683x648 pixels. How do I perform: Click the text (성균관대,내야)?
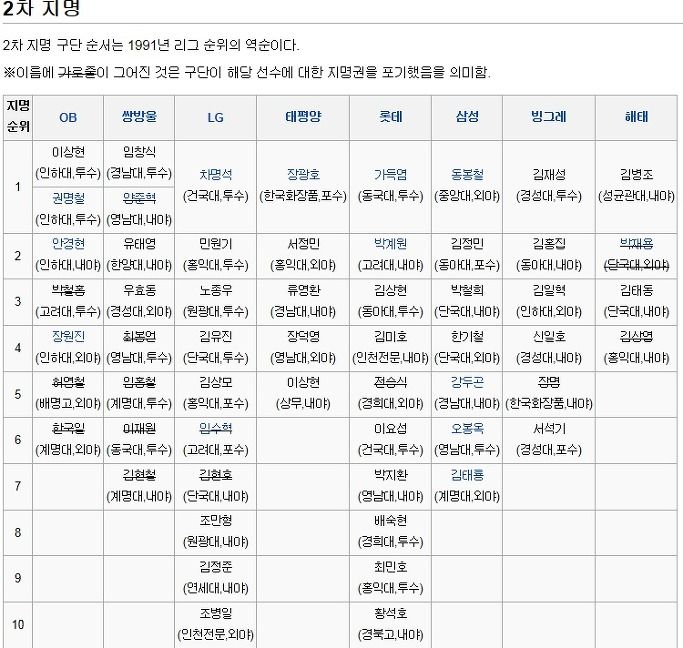(x=636, y=196)
